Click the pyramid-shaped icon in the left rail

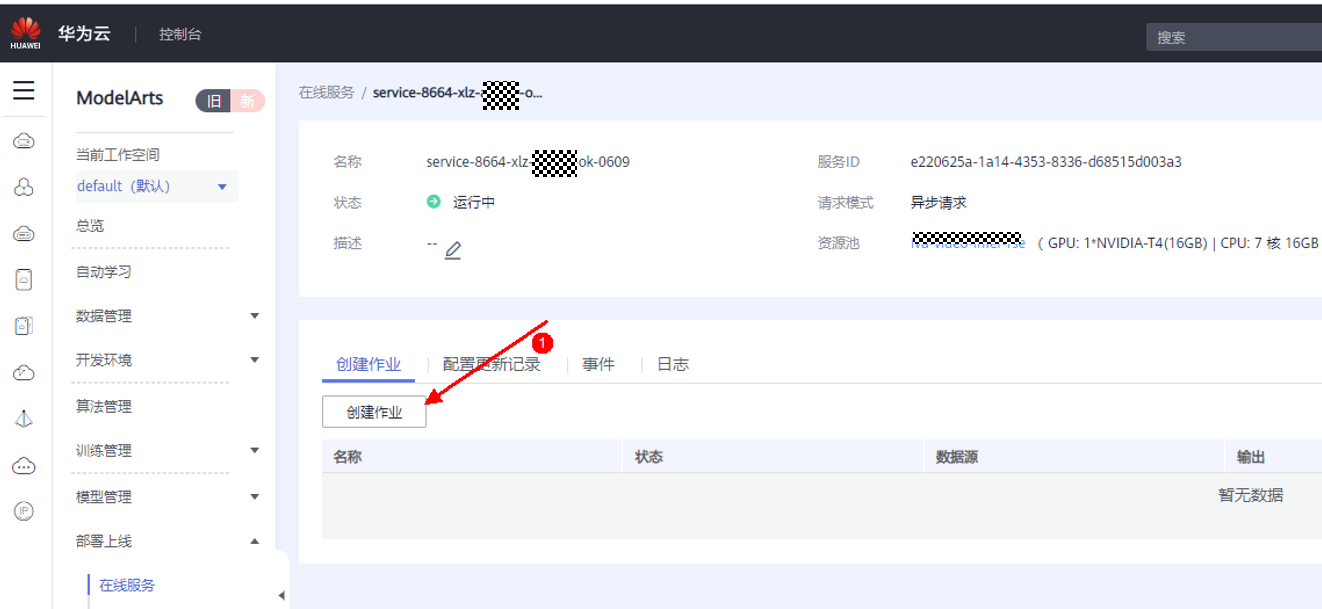[24, 419]
